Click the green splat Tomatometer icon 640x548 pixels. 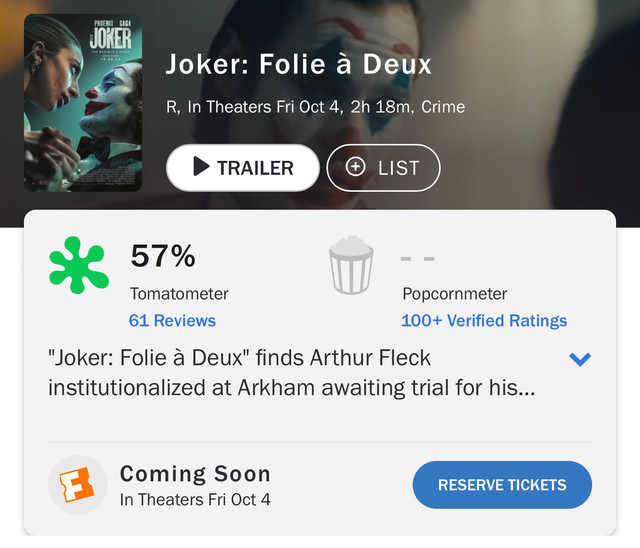[79, 265]
